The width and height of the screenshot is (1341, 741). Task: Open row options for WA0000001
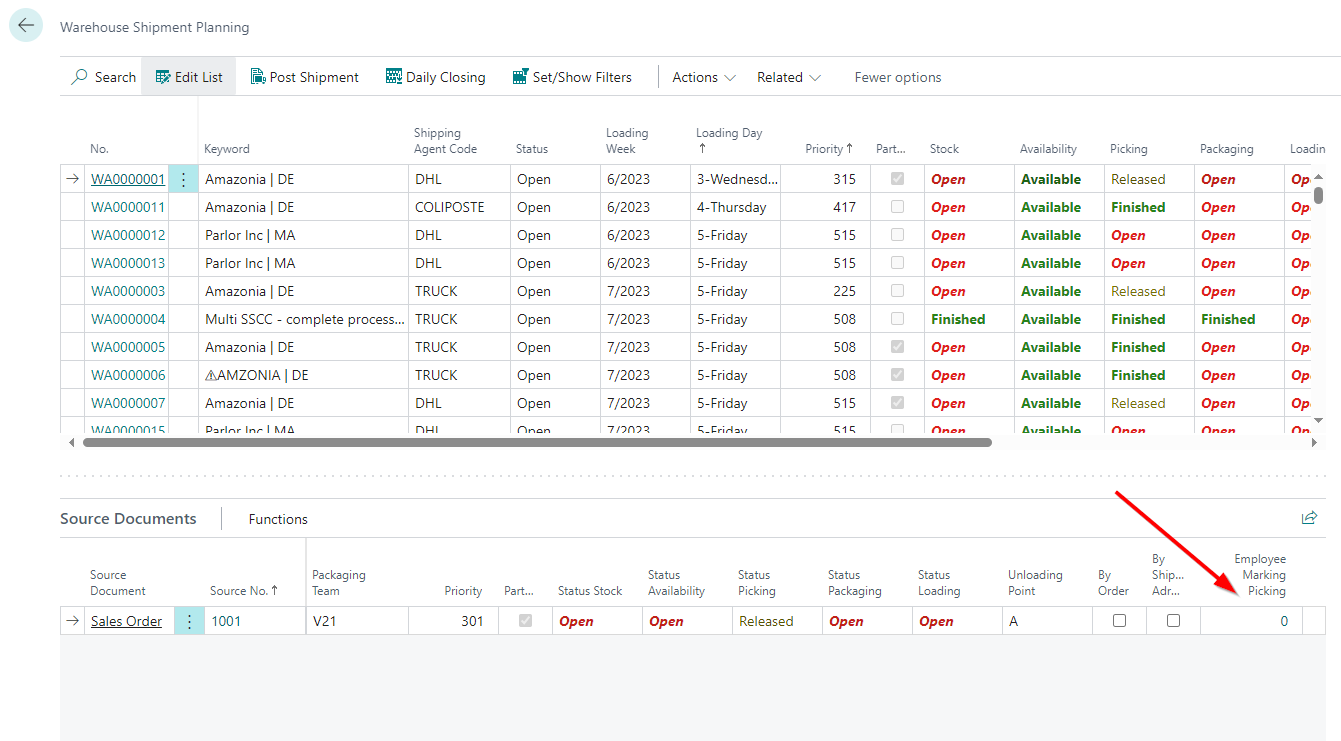click(x=183, y=180)
